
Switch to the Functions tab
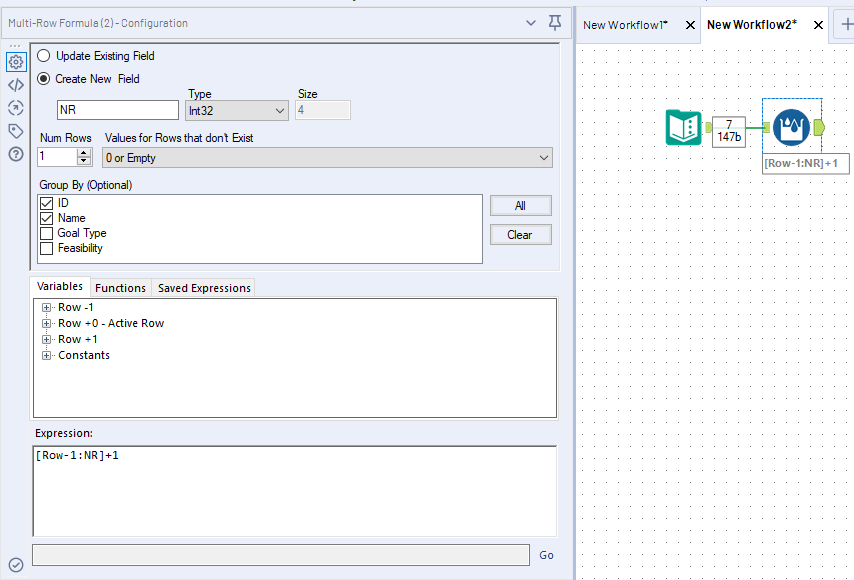[120, 287]
